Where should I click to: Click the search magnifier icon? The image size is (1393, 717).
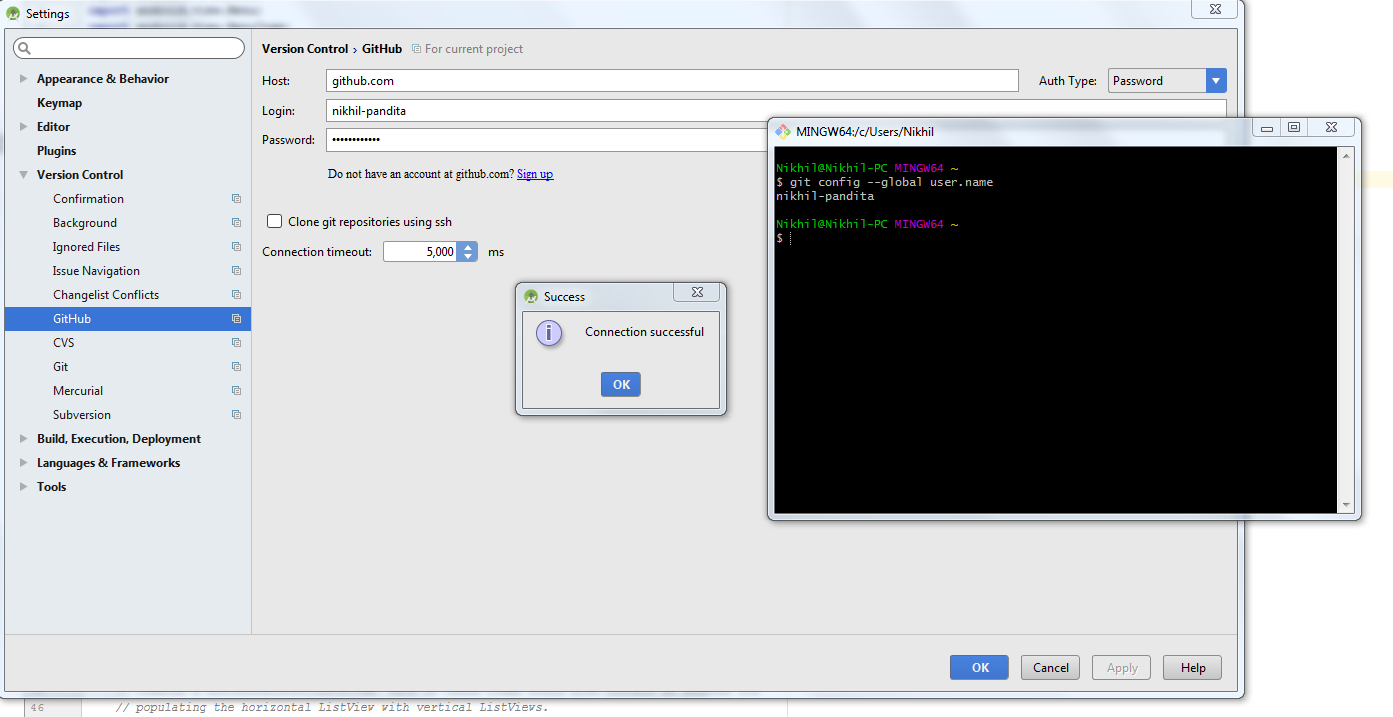click(x=25, y=48)
